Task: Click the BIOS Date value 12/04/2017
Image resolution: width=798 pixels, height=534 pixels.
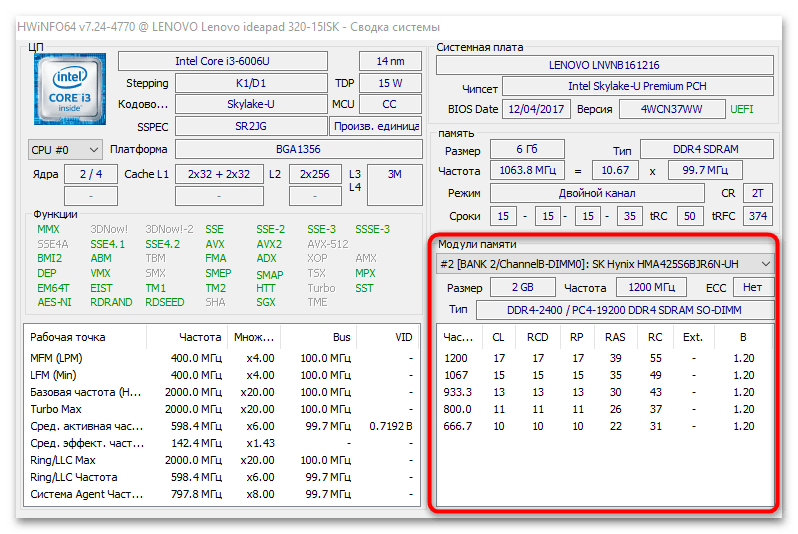Action: (536, 109)
